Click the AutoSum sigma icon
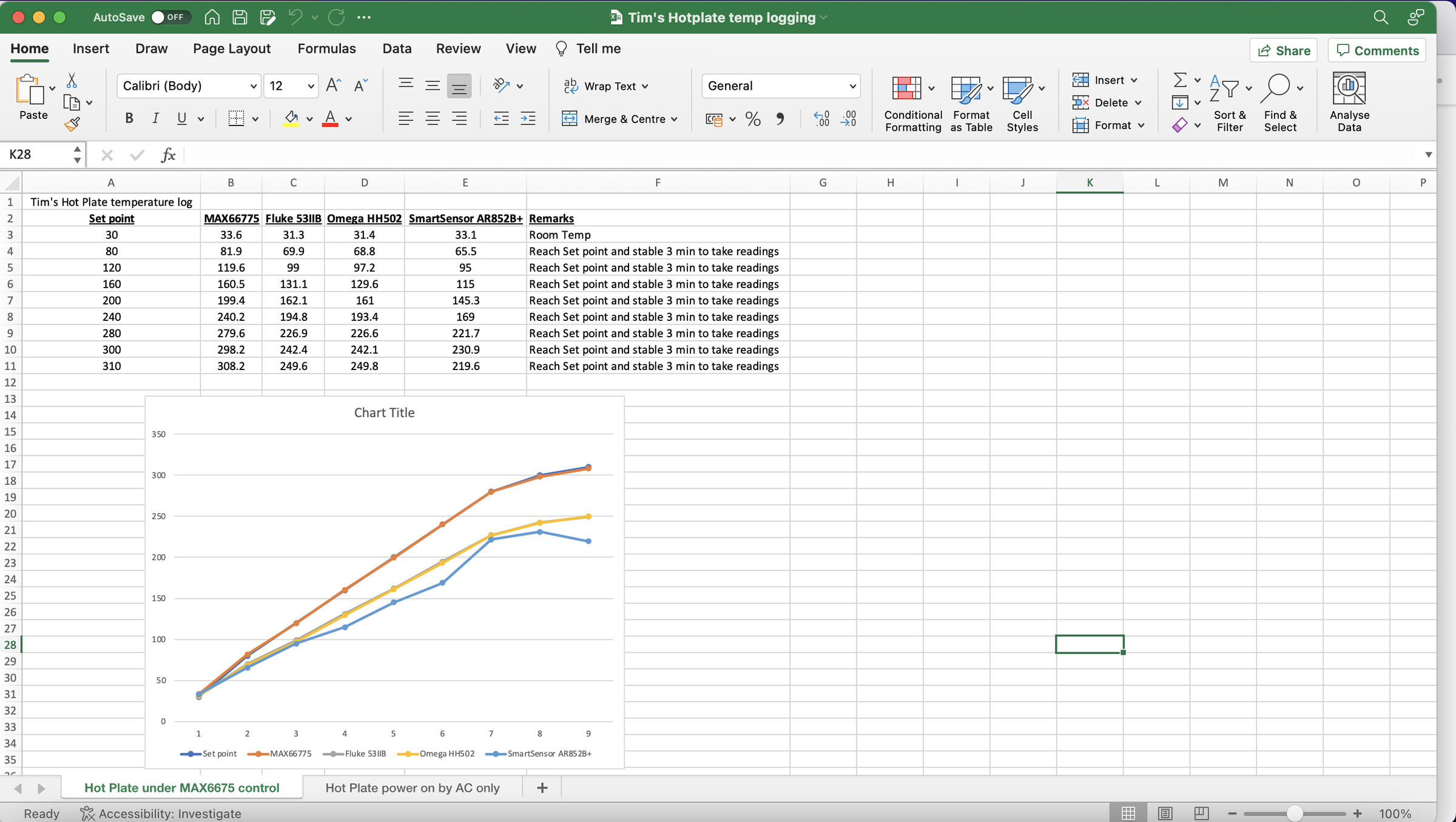1456x822 pixels. tap(1179, 79)
